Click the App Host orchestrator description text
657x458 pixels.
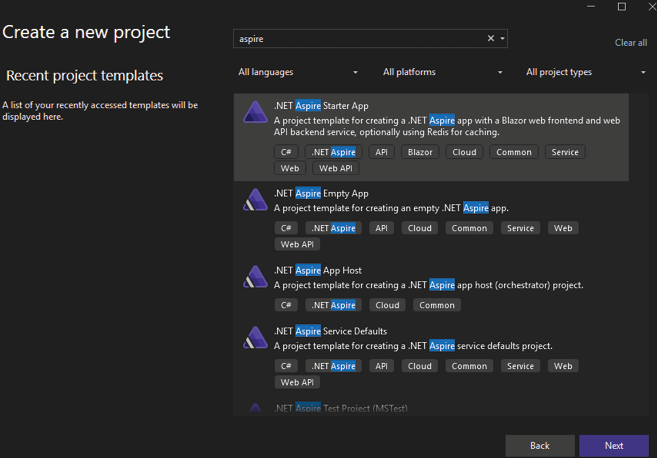(x=428, y=285)
